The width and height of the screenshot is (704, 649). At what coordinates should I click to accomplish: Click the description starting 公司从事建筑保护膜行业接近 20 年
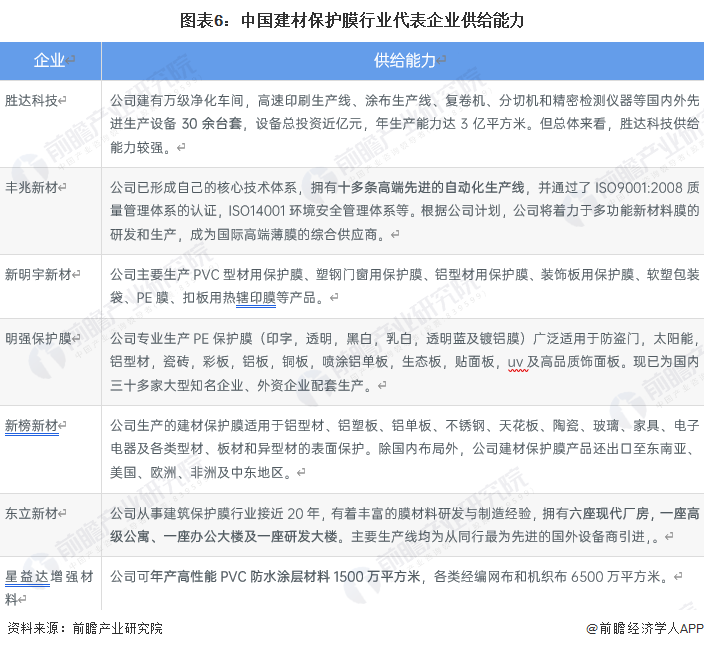(405, 525)
